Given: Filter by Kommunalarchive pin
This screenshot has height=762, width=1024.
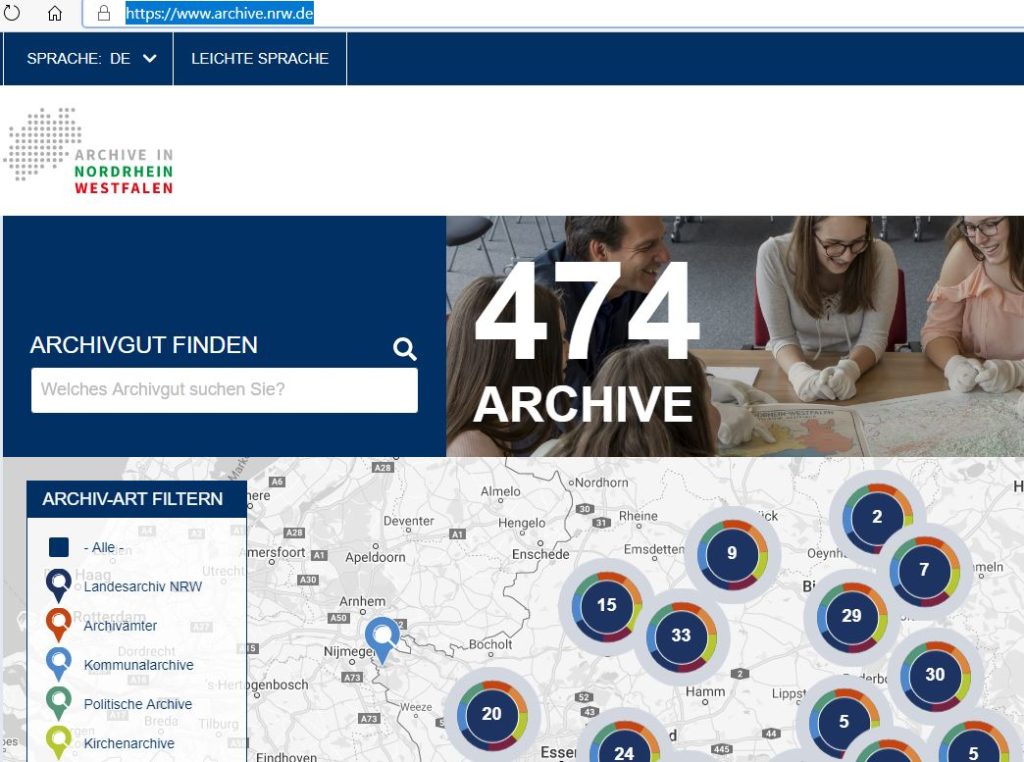Looking at the screenshot, I should (58, 663).
